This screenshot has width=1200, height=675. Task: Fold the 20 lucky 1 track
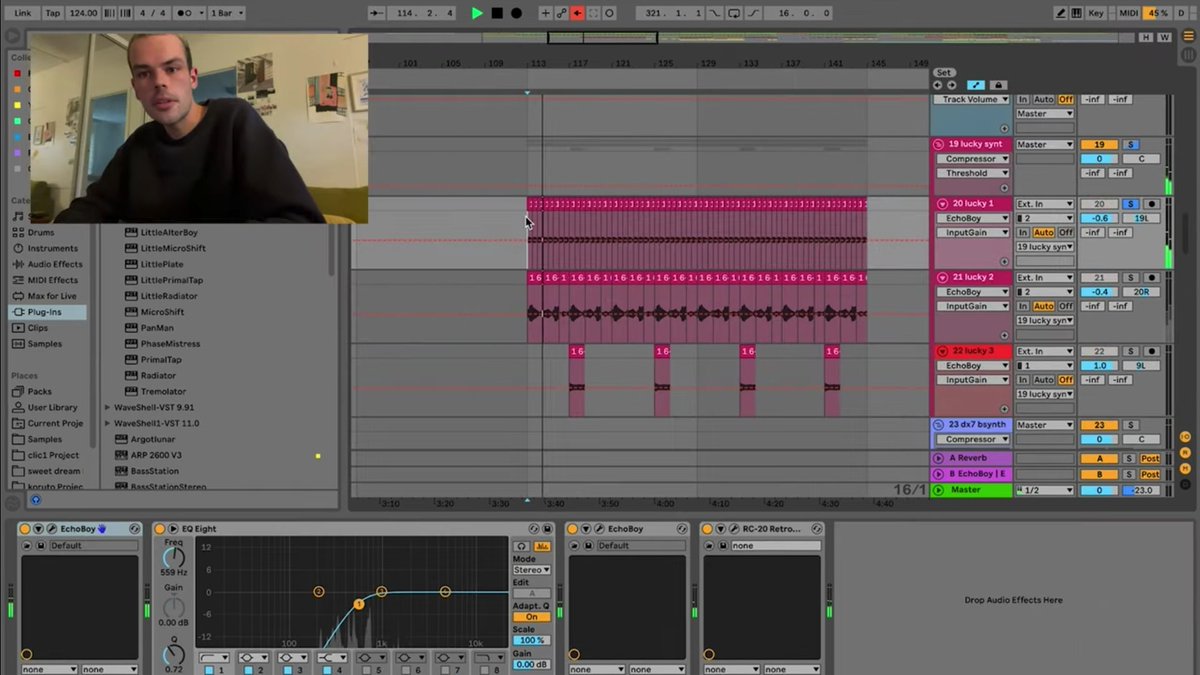tap(941, 204)
